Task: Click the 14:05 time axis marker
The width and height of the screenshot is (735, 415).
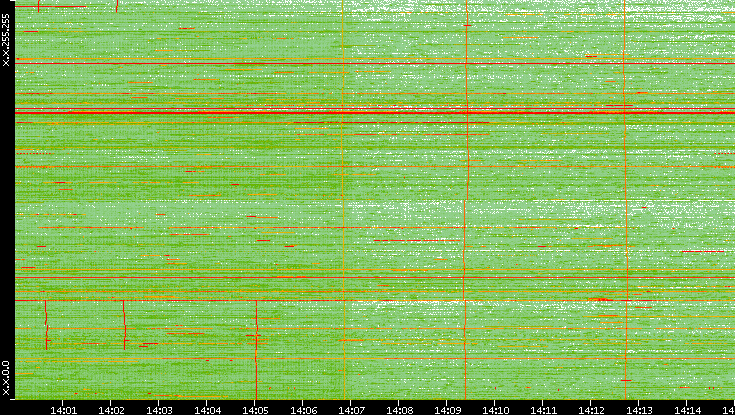Action: tap(256, 408)
